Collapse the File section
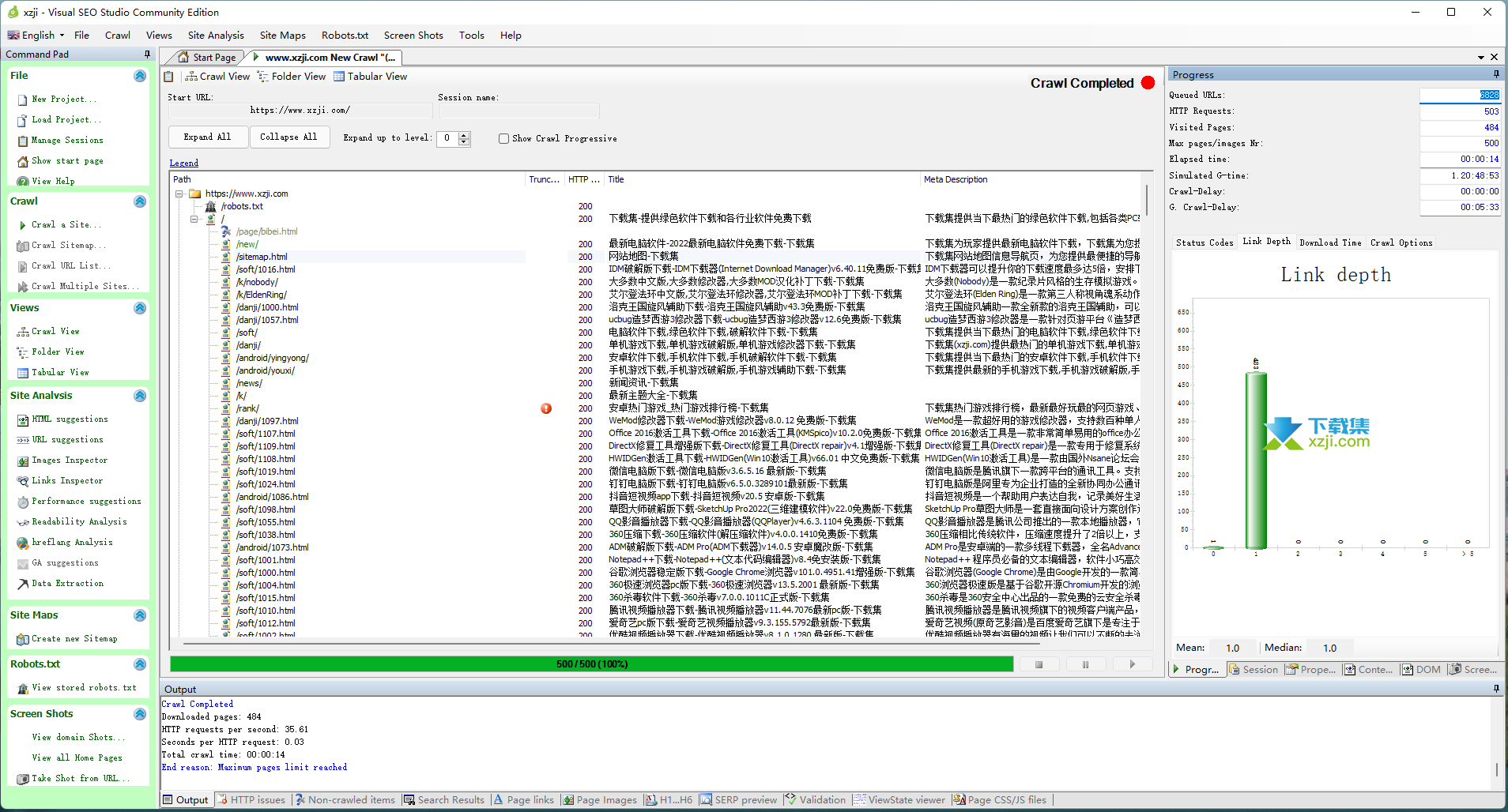Image resolution: width=1508 pixels, height=812 pixels. coord(140,76)
